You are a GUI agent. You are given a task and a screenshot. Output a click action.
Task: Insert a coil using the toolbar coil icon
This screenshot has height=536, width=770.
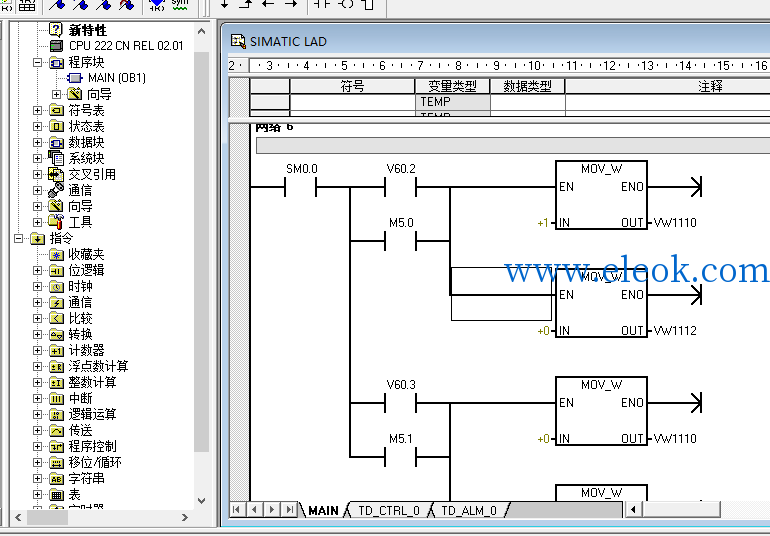[x=346, y=4]
